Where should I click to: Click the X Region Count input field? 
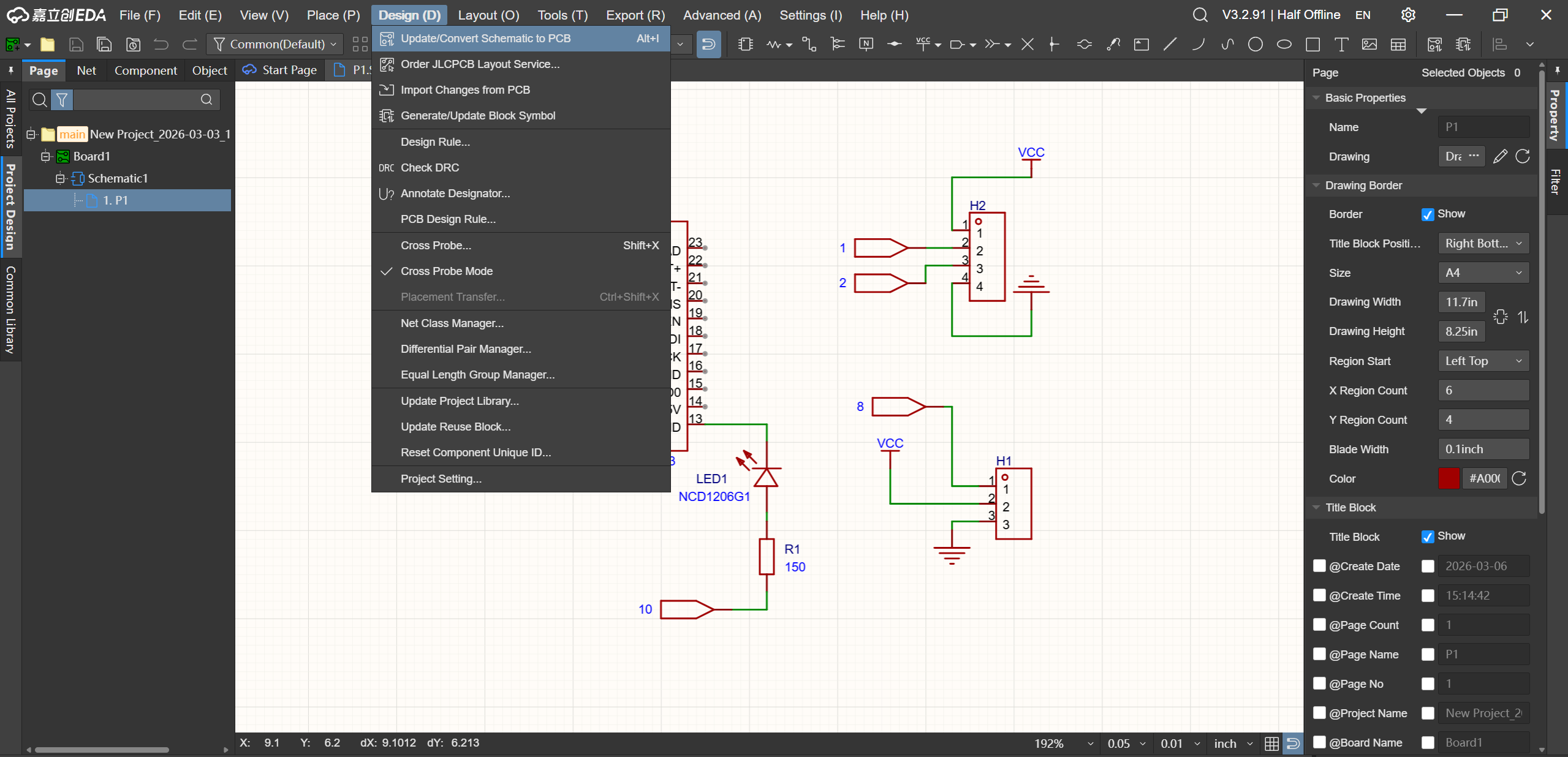coord(1483,390)
